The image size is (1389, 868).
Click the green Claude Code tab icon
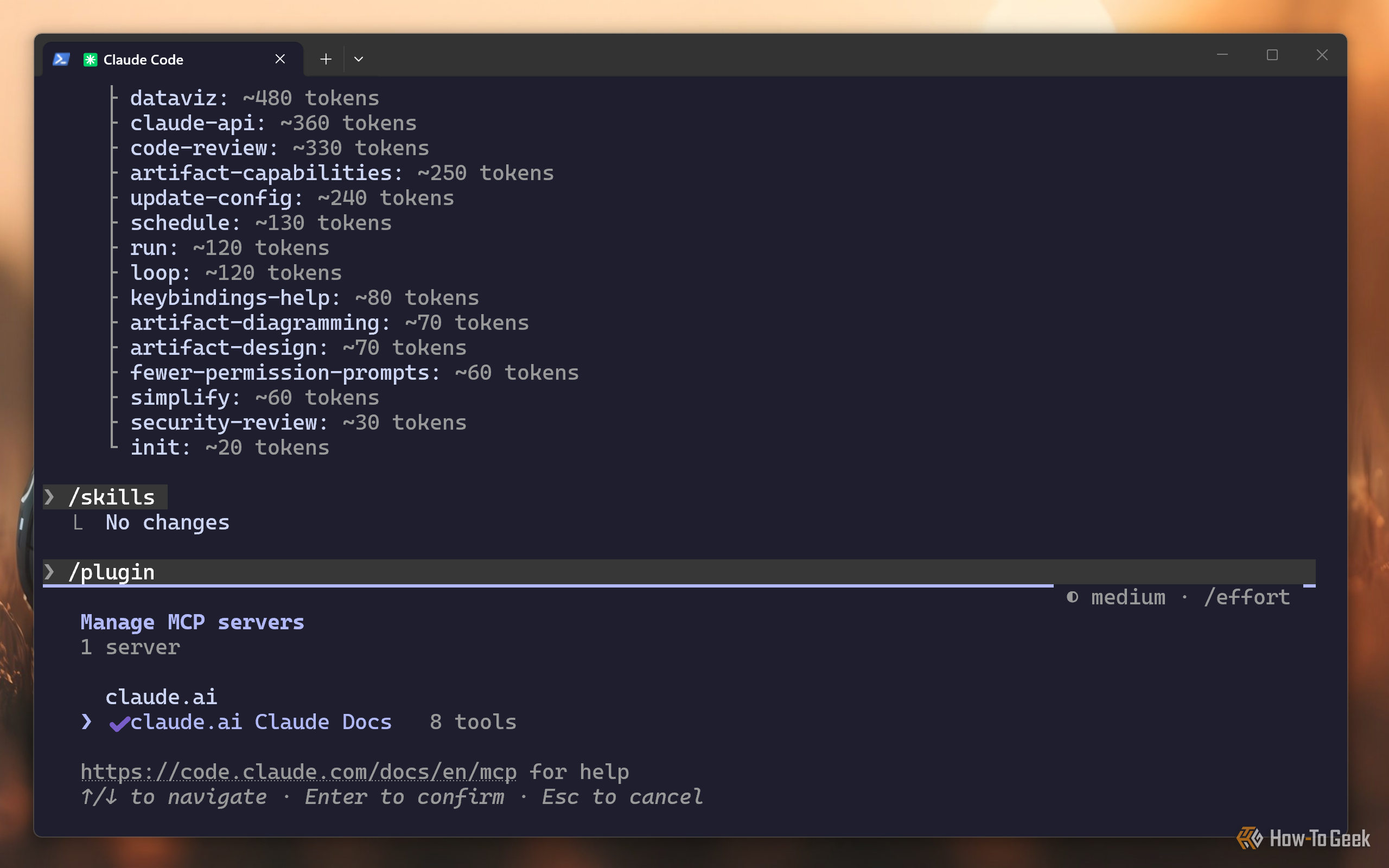90,60
